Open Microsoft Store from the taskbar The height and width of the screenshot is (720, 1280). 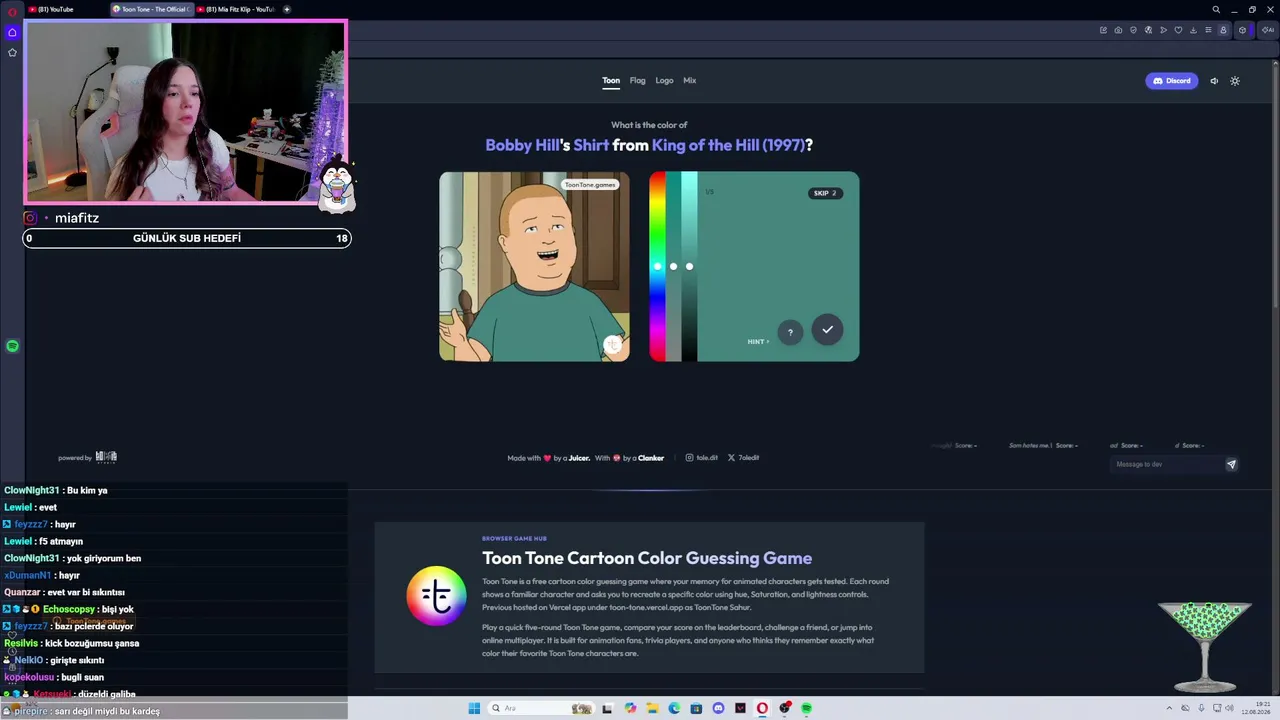click(x=696, y=708)
